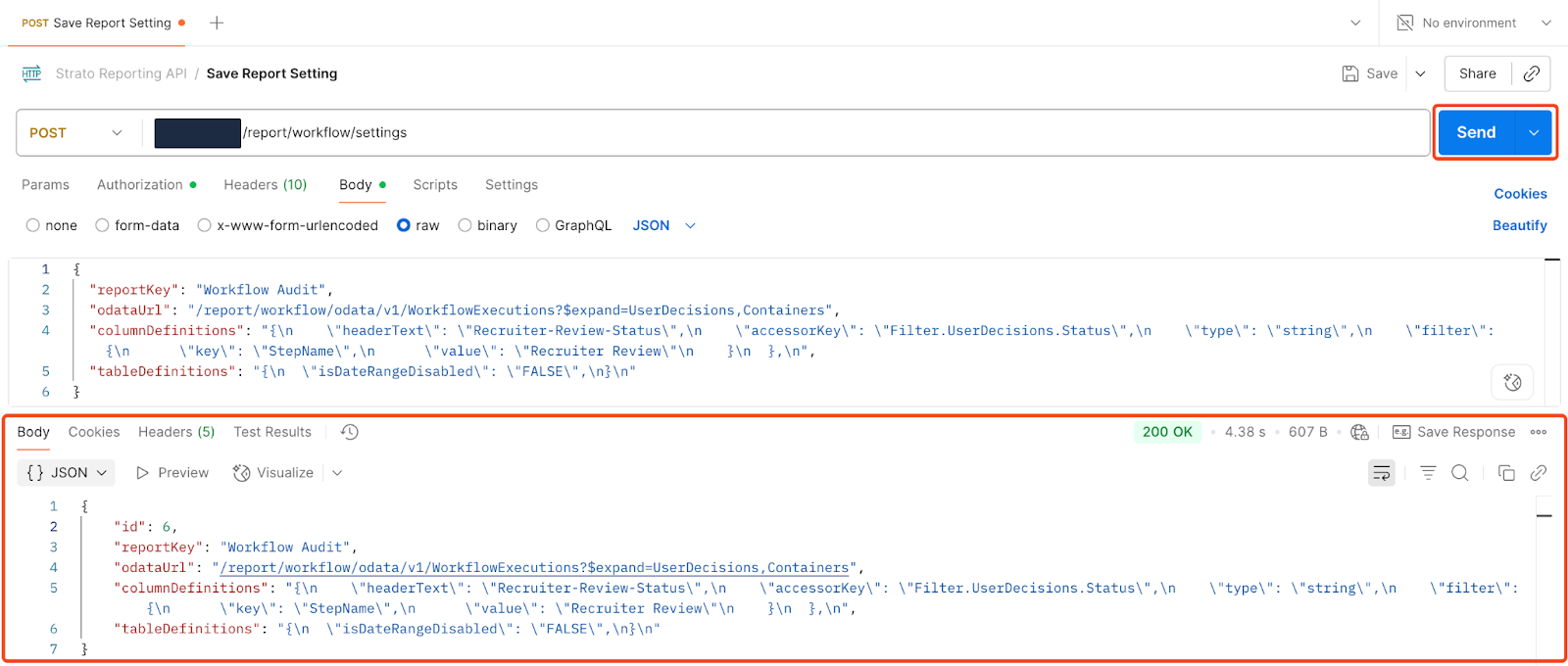Click the Beautify link

[1519, 225]
